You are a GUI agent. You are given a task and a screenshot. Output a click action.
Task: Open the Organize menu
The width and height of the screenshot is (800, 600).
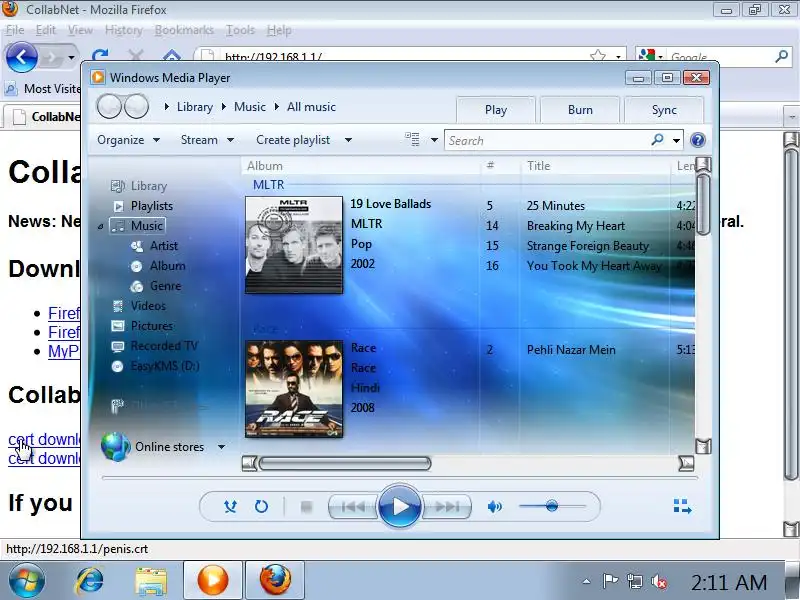(129, 140)
